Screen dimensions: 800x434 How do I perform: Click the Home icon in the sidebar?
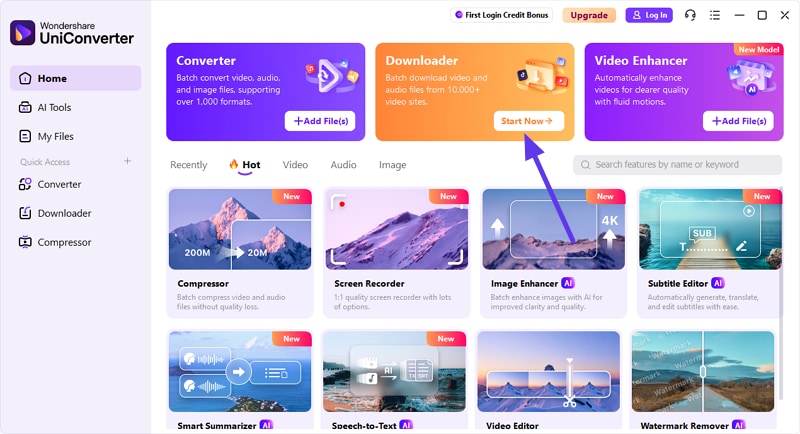[25, 79]
